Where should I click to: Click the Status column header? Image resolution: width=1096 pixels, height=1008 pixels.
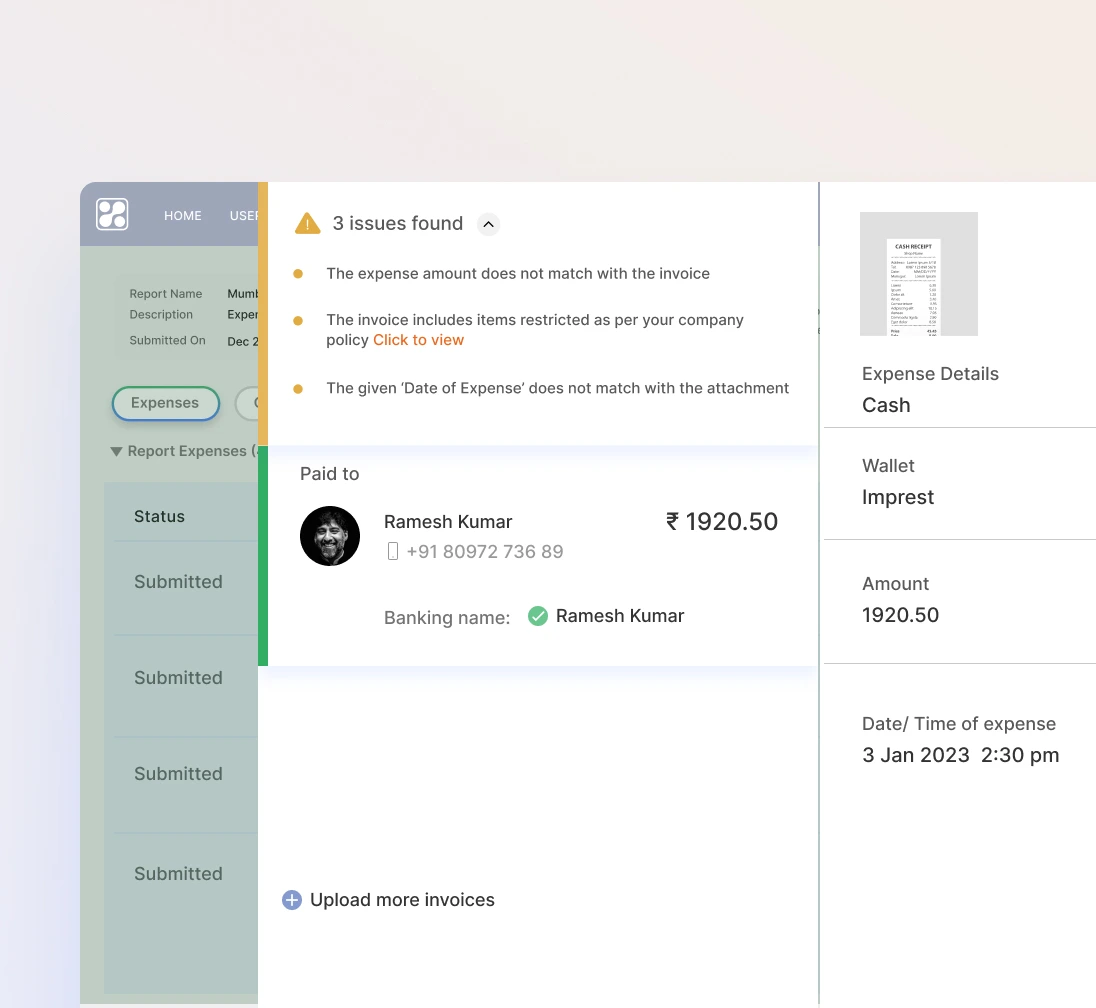pyautogui.click(x=159, y=517)
